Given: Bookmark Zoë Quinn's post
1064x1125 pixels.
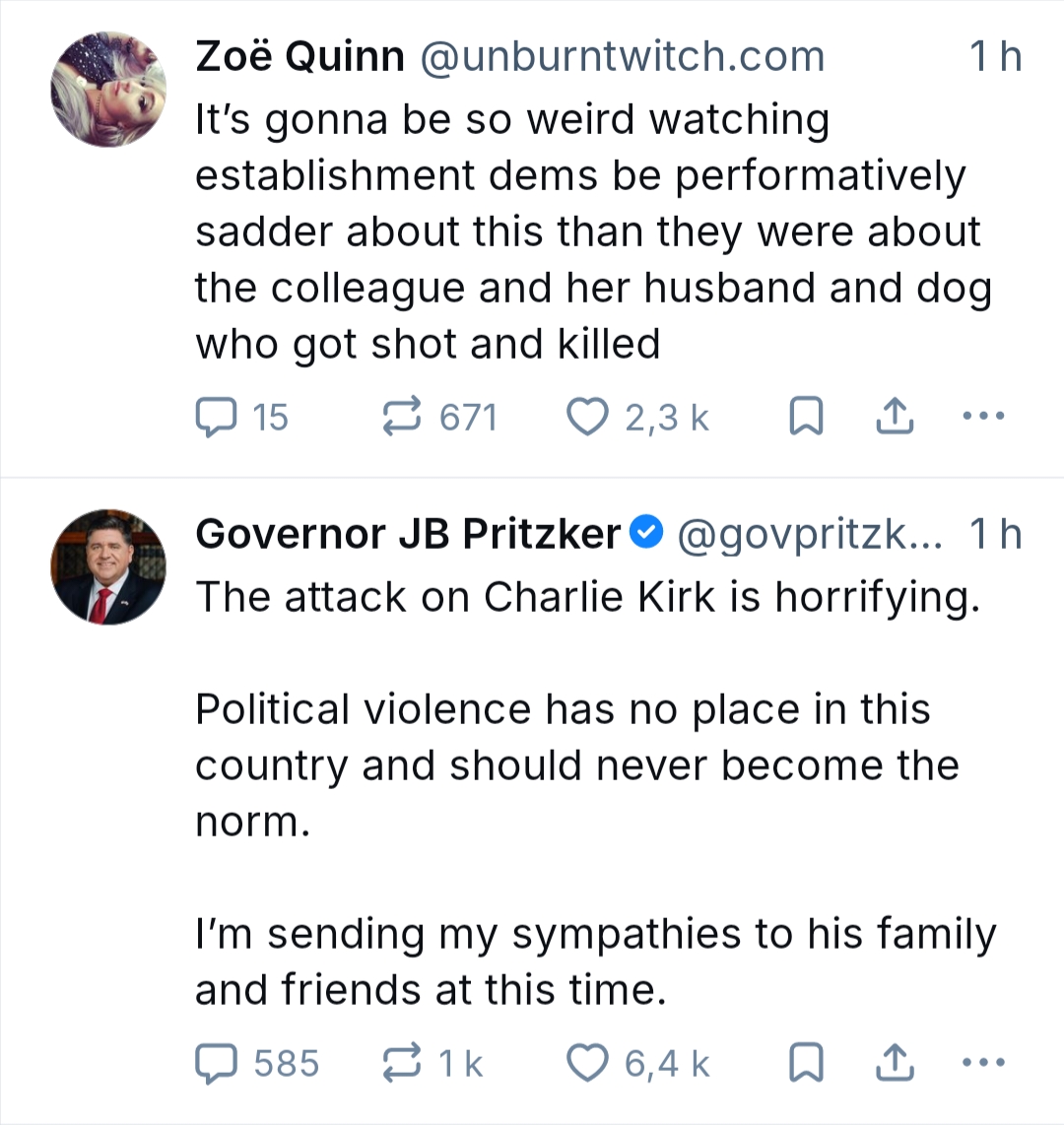Looking at the screenshot, I should 806,419.
